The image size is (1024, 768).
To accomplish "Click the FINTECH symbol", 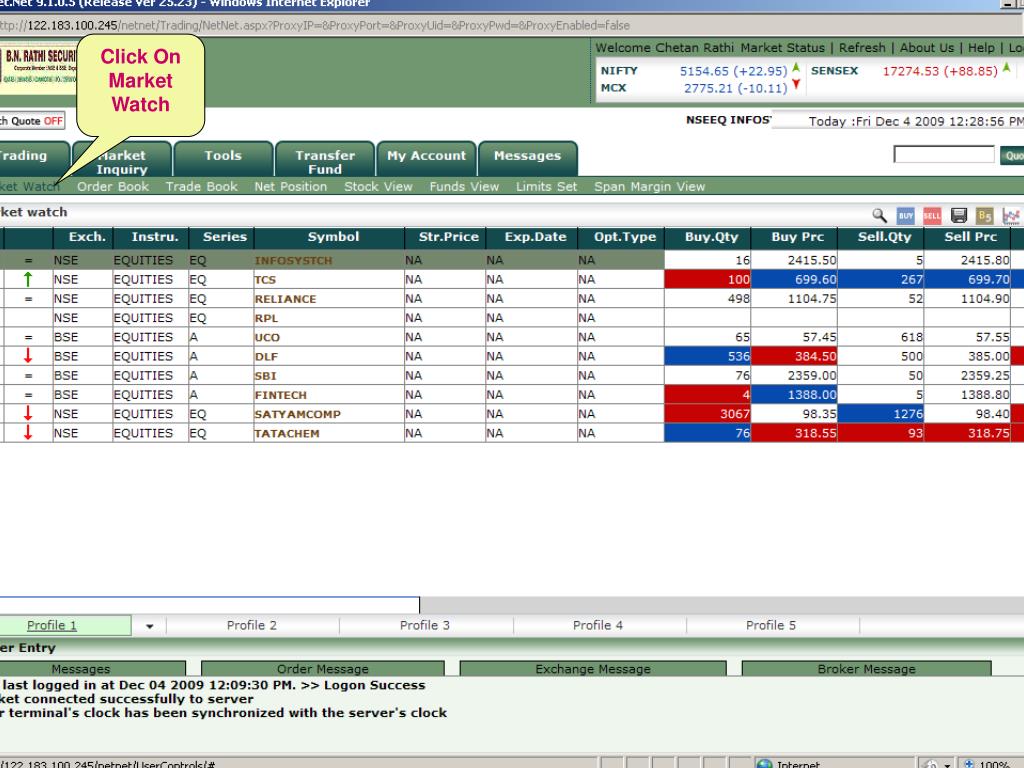I will (x=281, y=395).
